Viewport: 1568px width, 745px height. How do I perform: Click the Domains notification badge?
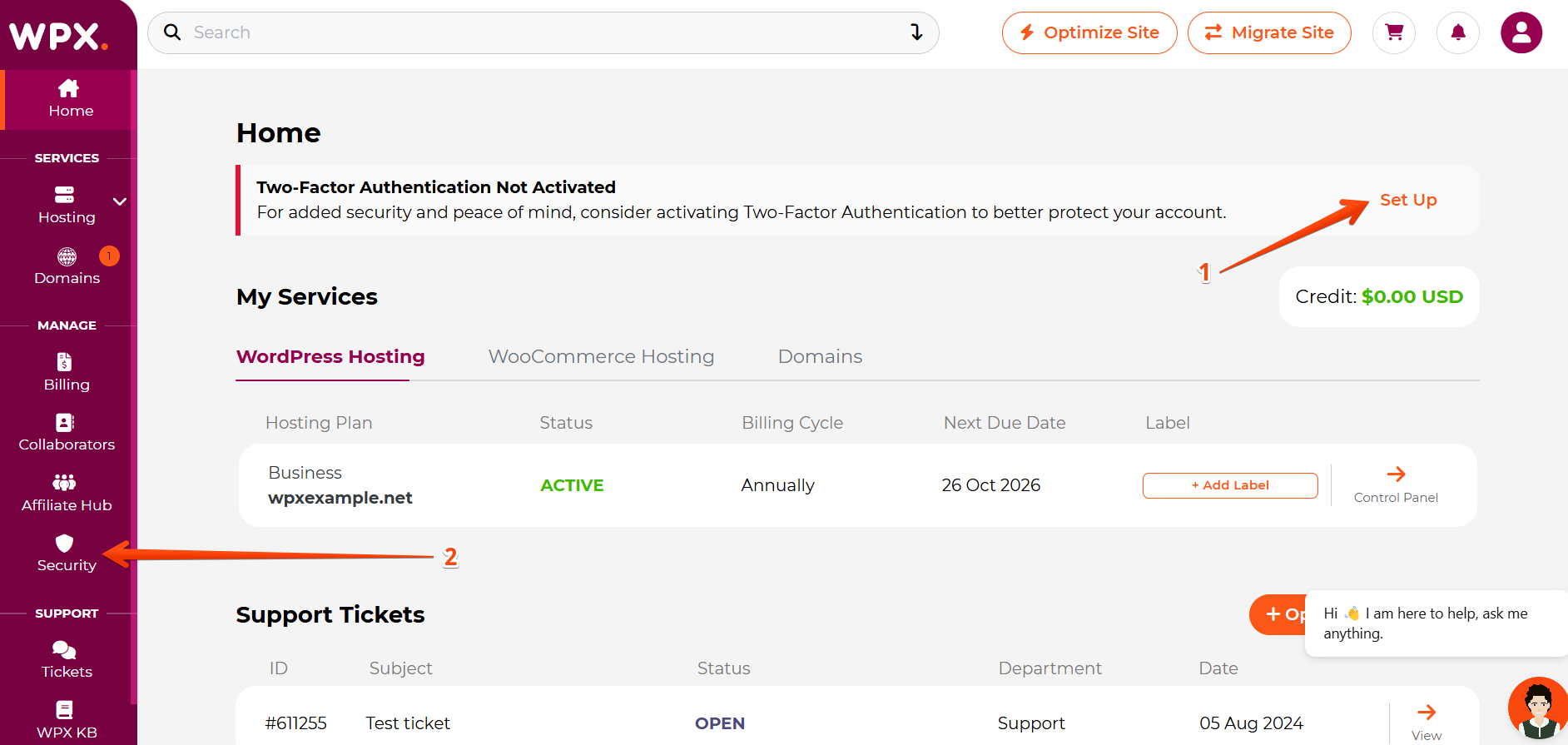tap(109, 256)
